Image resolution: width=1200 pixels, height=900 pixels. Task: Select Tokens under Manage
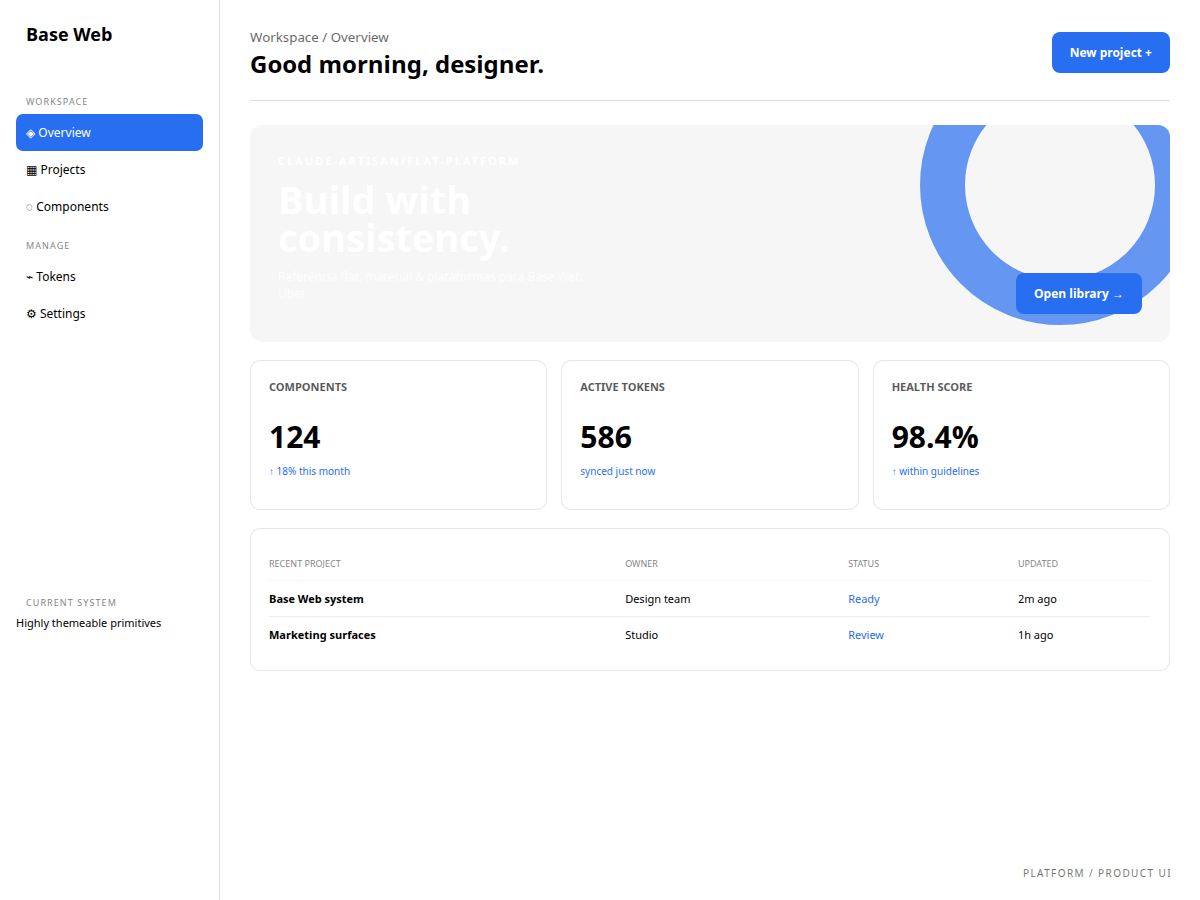pos(109,276)
